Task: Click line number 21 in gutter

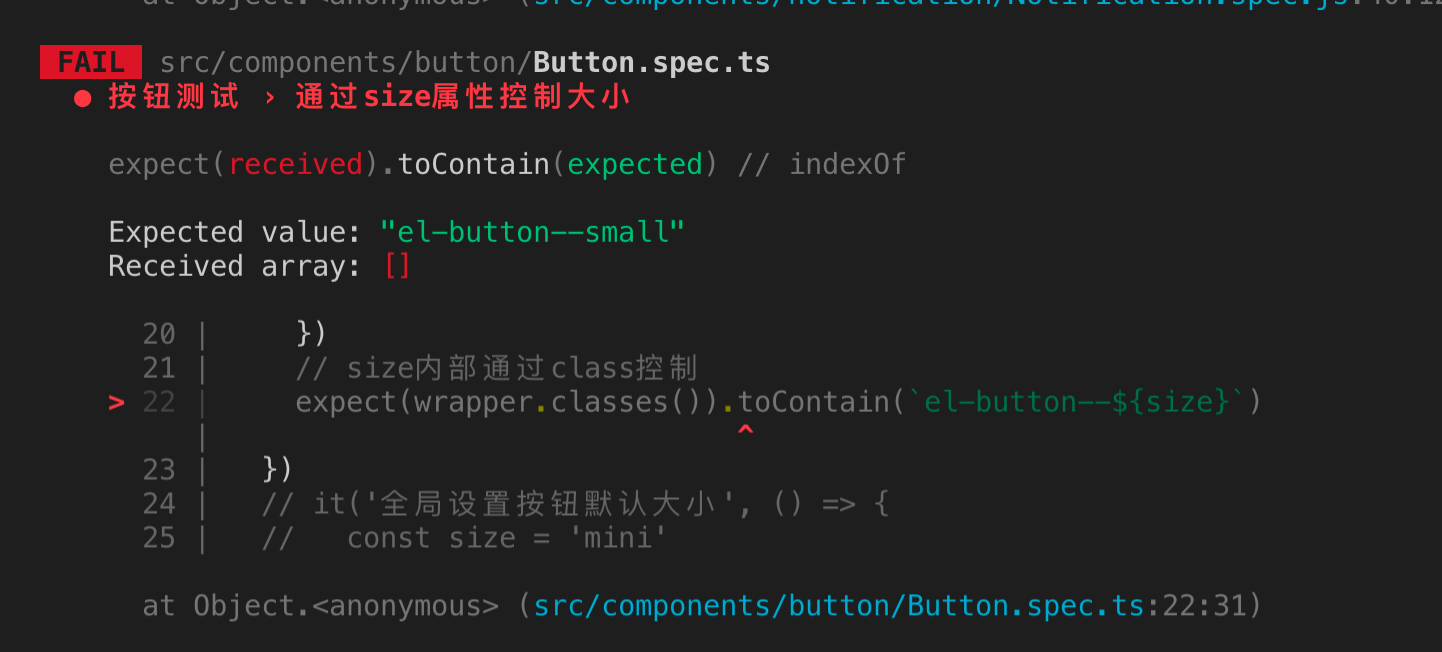Action: (159, 368)
